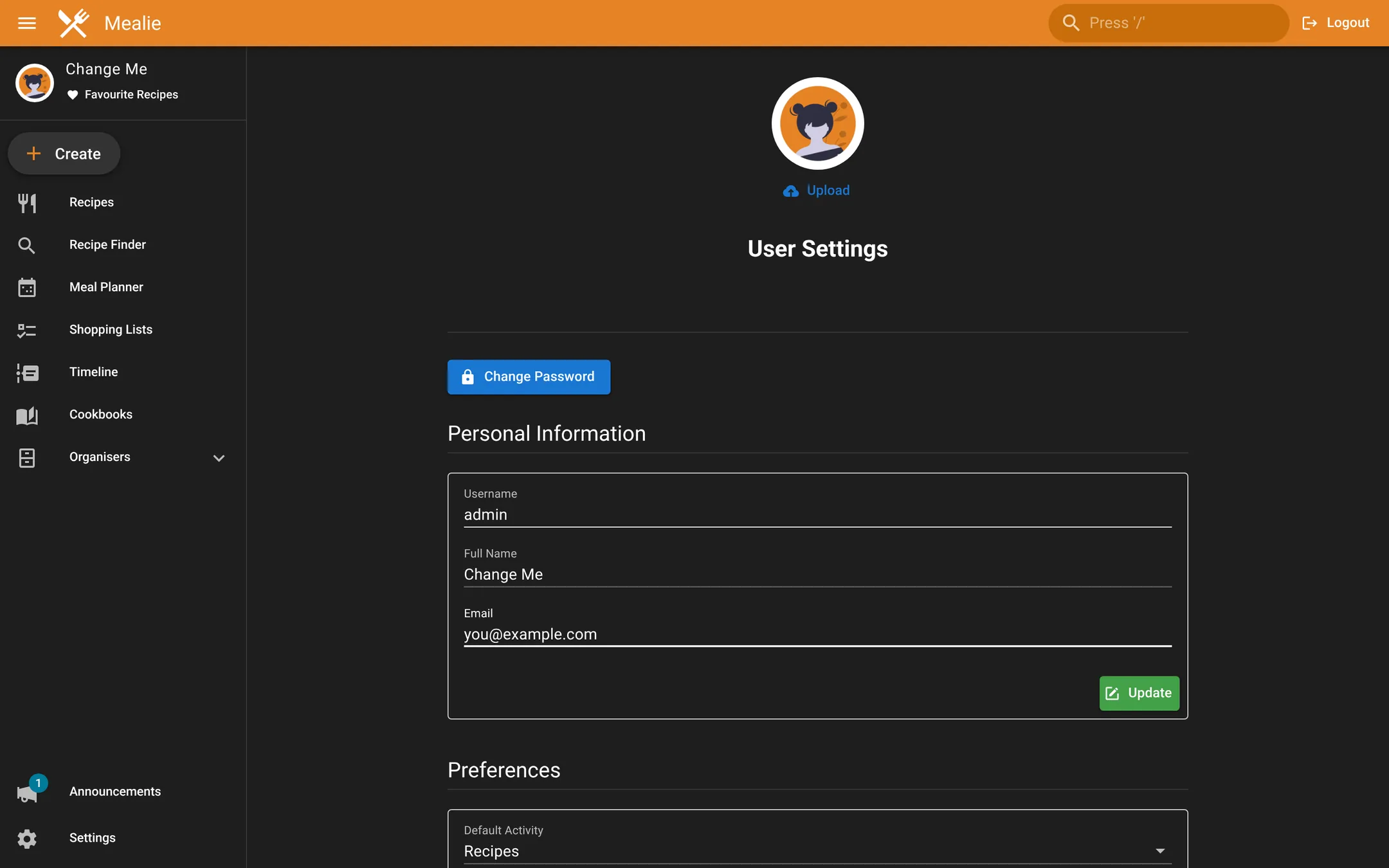Click the Mealie crossed utensils logo

[73, 23]
